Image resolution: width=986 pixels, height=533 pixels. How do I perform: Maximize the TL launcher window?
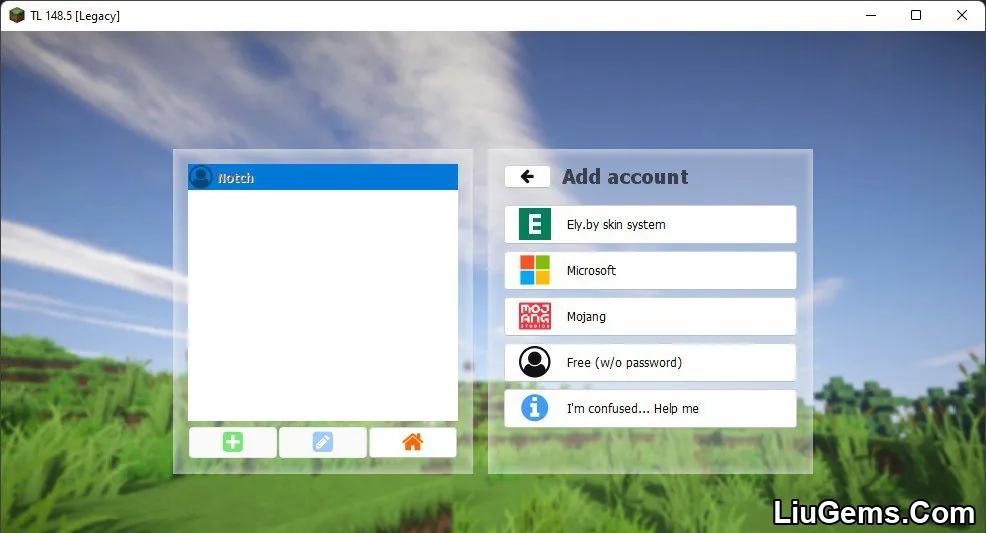(916, 15)
